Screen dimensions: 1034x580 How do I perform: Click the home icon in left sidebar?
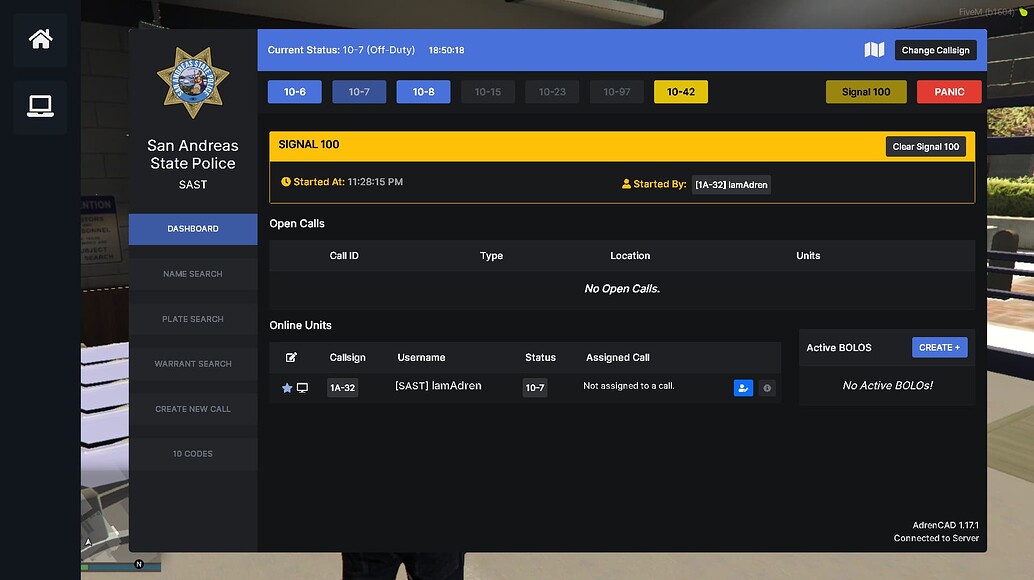pyautogui.click(x=40, y=40)
